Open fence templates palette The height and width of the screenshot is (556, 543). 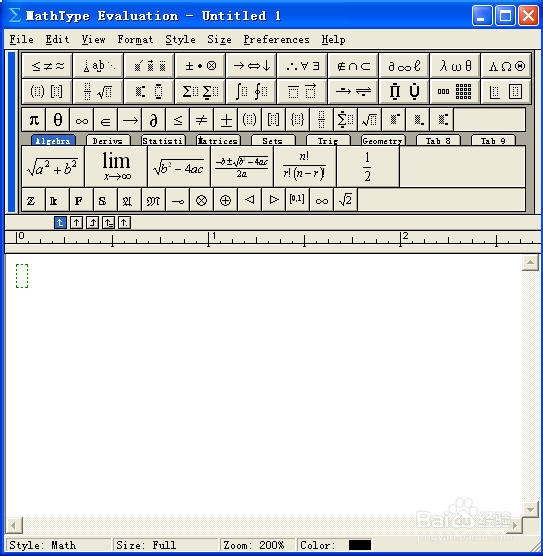pos(48,91)
